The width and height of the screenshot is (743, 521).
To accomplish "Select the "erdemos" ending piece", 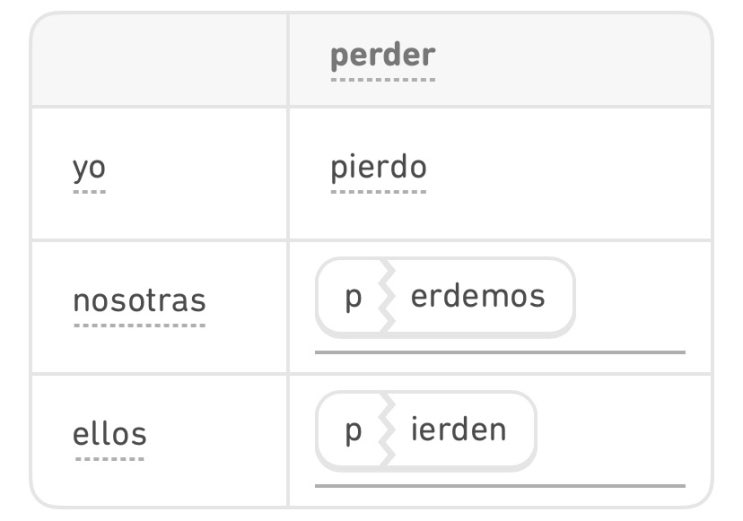I will [x=477, y=297].
